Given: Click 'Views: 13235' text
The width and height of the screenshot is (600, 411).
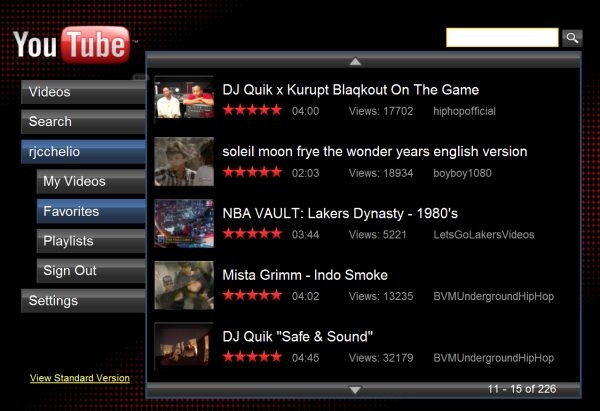Looking at the screenshot, I should coord(381,296).
